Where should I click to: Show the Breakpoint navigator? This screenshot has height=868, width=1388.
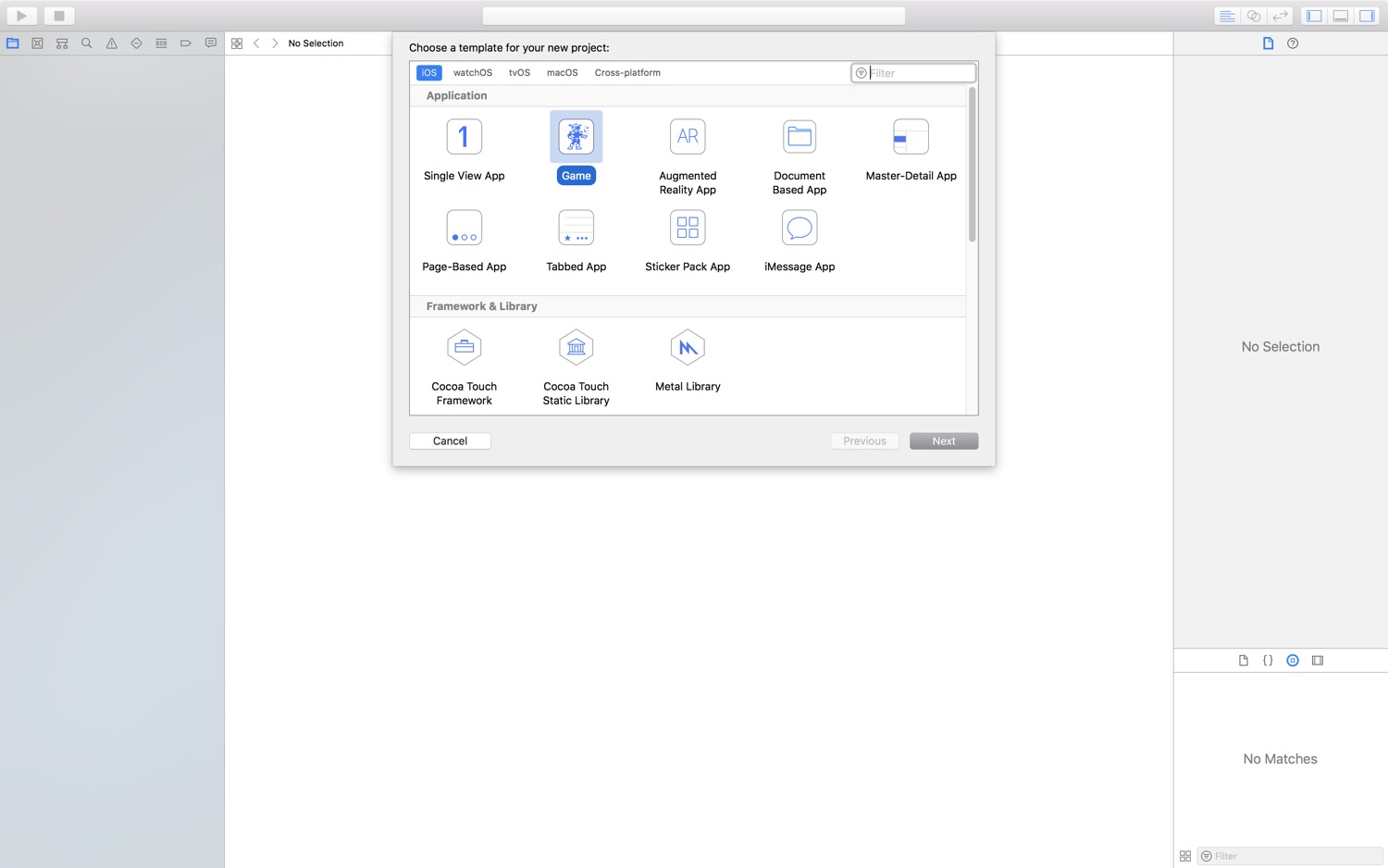186,43
